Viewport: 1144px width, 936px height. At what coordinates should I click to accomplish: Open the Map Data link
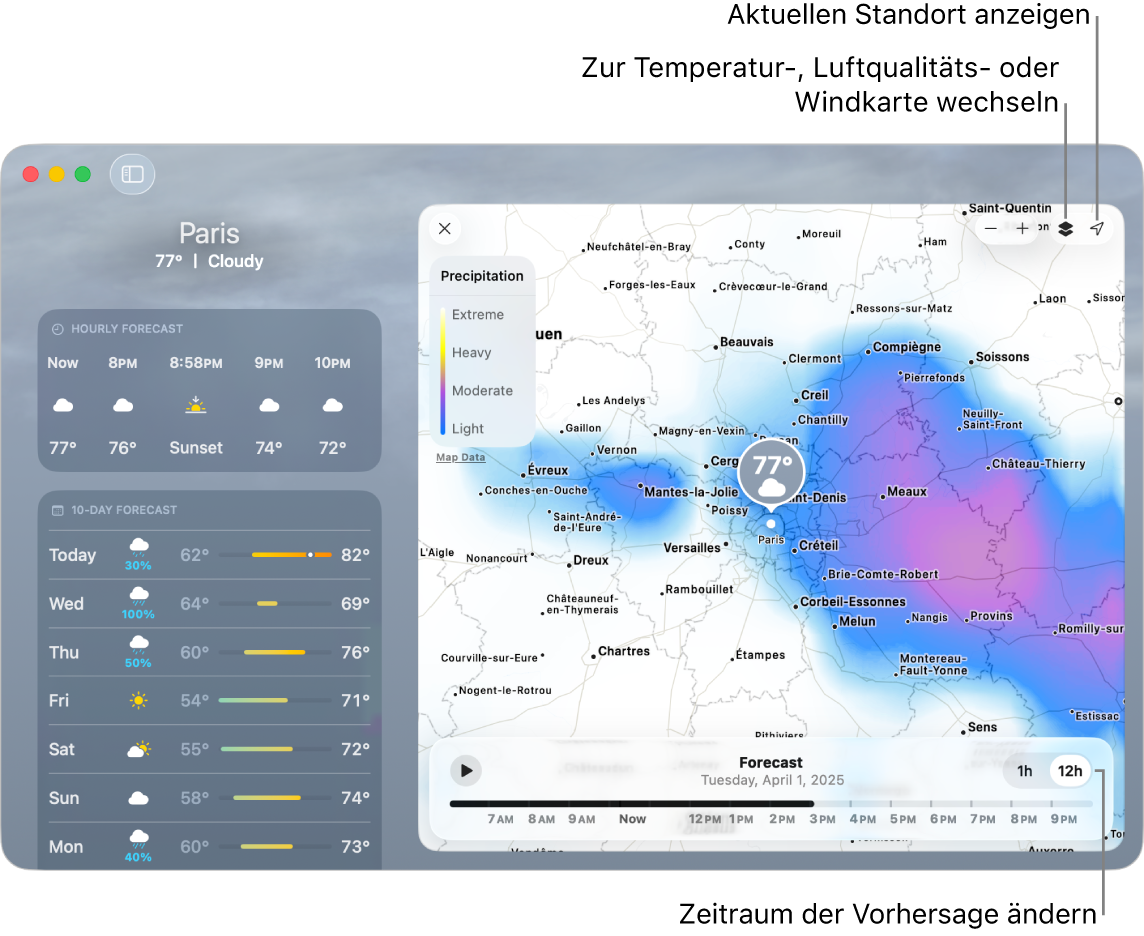click(x=460, y=458)
